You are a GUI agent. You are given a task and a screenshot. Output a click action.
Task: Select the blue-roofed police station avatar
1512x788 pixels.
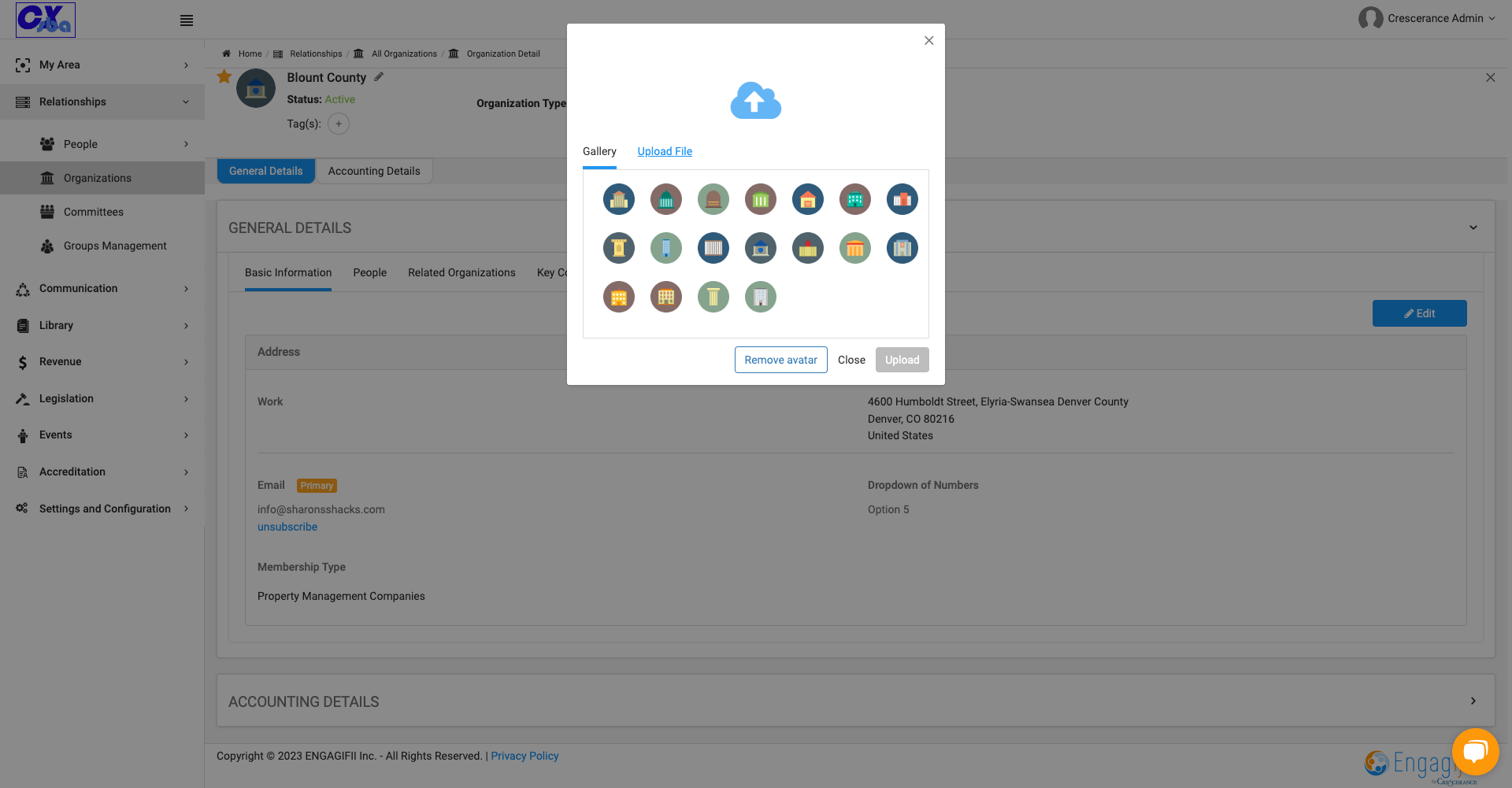coord(761,249)
